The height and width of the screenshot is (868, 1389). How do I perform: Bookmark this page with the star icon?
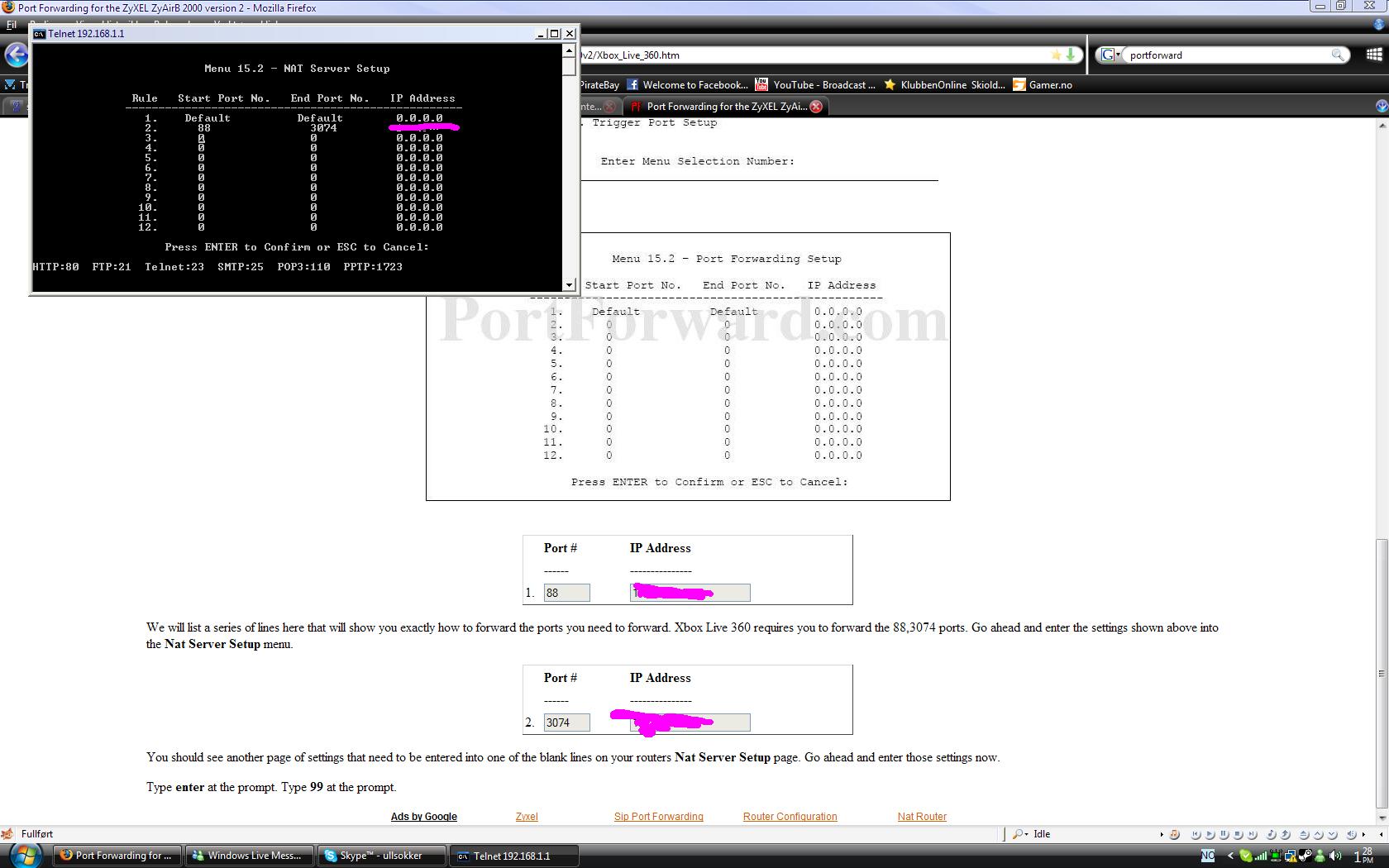point(1056,55)
